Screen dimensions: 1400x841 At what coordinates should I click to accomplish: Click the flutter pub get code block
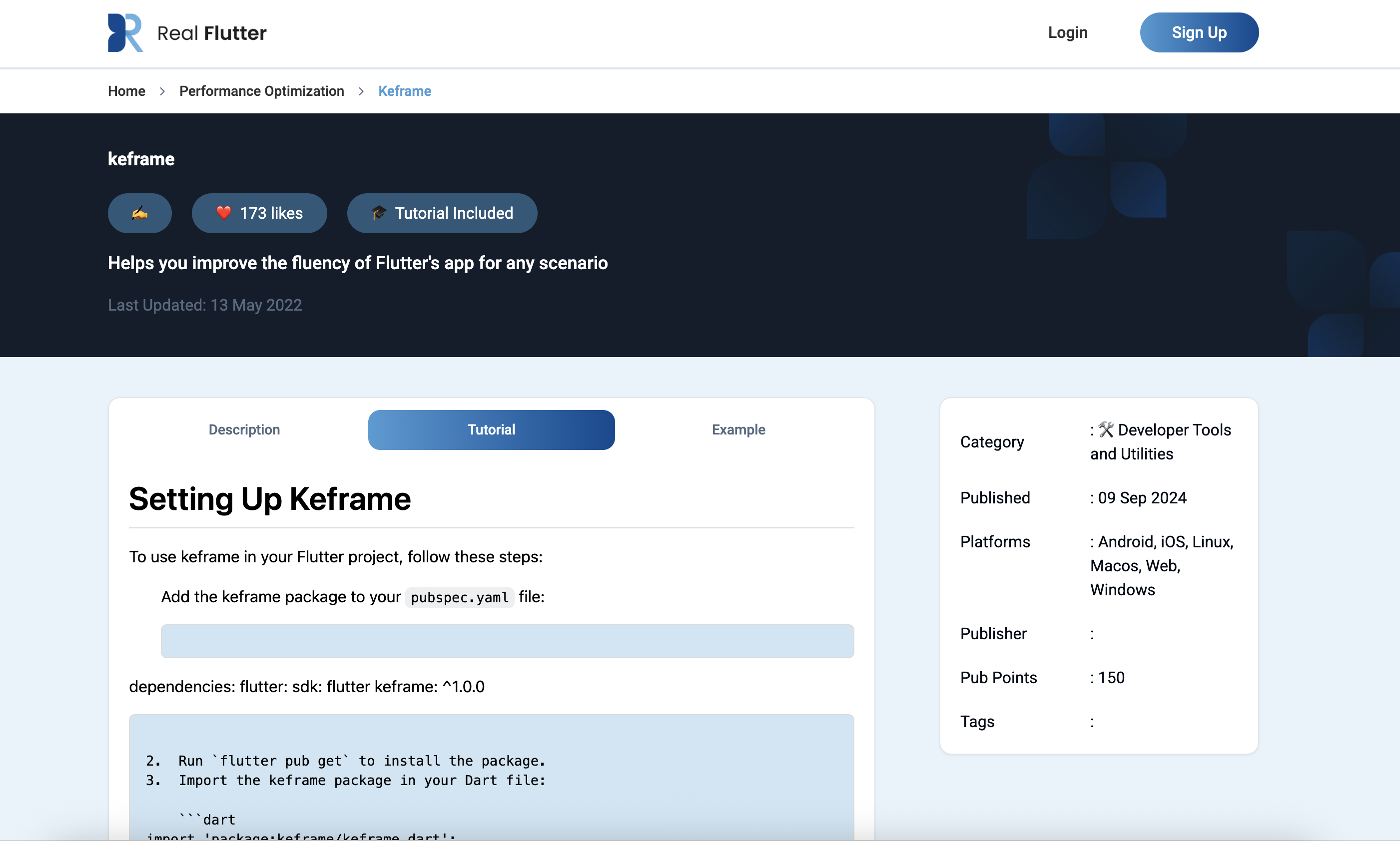pyautogui.click(x=491, y=777)
